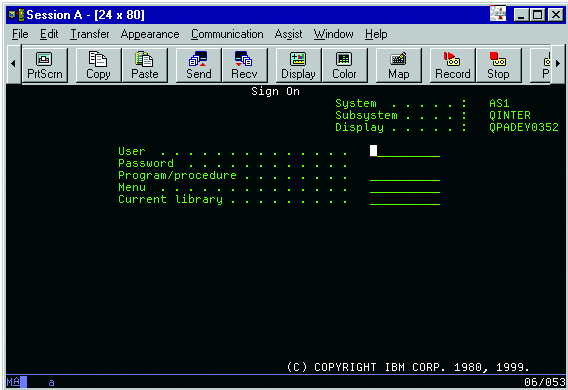Click the Send file toolbar button
Image resolution: width=568 pixels, height=390 pixels.
[x=199, y=66]
